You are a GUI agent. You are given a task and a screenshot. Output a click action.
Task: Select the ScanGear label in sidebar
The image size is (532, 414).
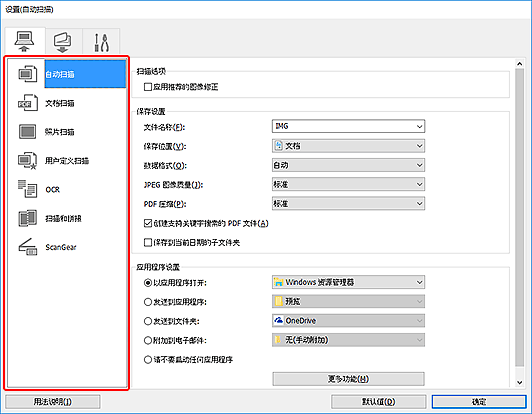61,247
